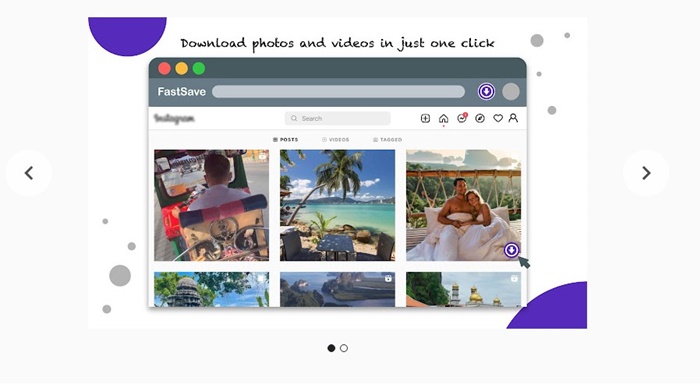Open the profile person icon
Screen dimensions: 700x387
513,118
